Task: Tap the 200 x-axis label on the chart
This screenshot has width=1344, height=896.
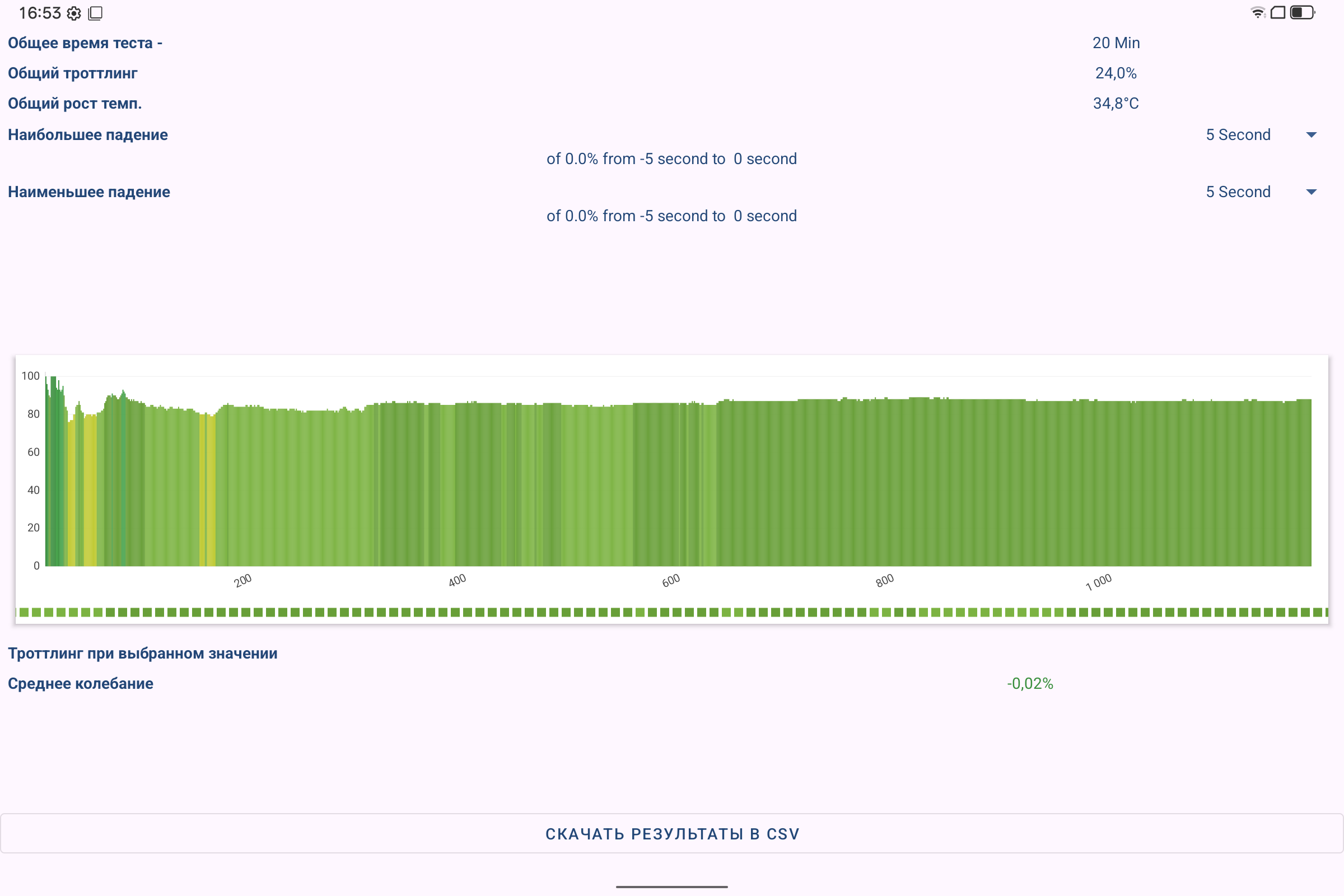Action: [x=243, y=581]
